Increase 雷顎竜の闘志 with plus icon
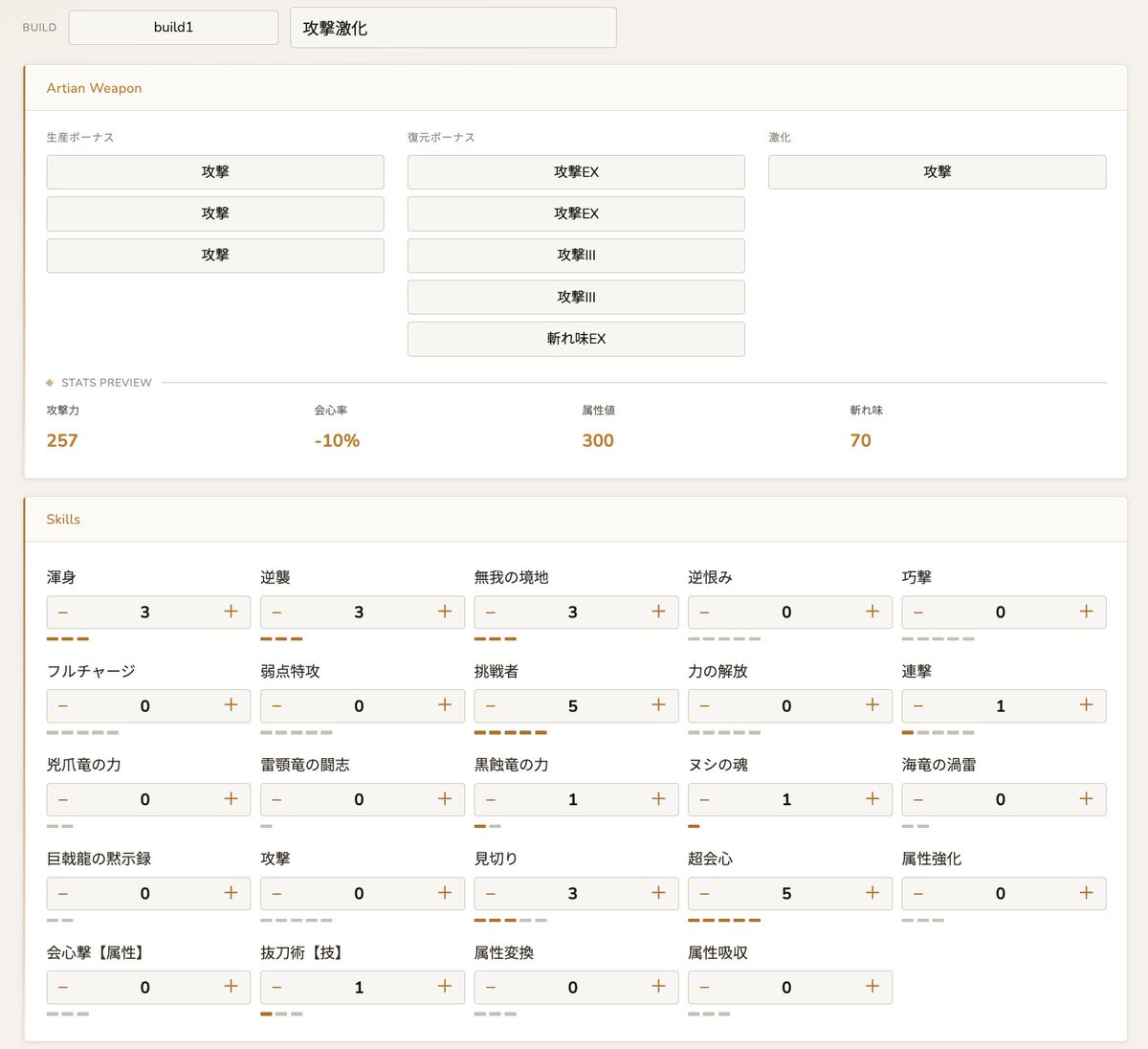 [445, 799]
